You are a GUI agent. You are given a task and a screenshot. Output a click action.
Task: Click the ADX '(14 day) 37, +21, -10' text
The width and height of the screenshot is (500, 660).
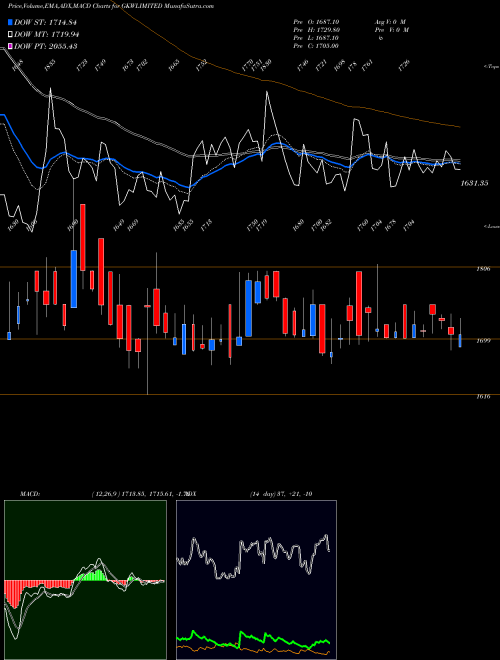click(281, 494)
